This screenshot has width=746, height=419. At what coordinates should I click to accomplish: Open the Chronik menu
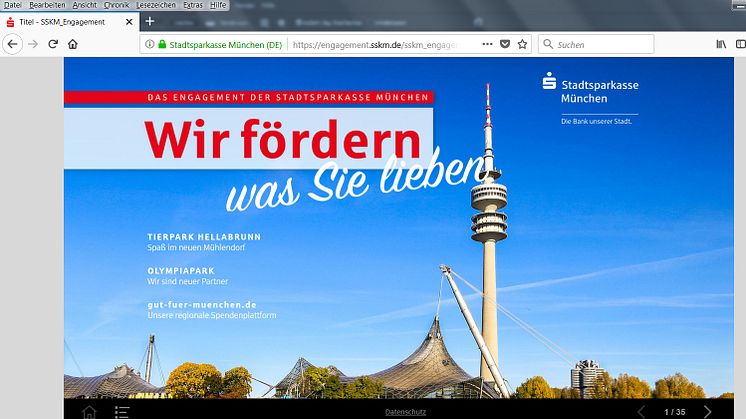[116, 5]
